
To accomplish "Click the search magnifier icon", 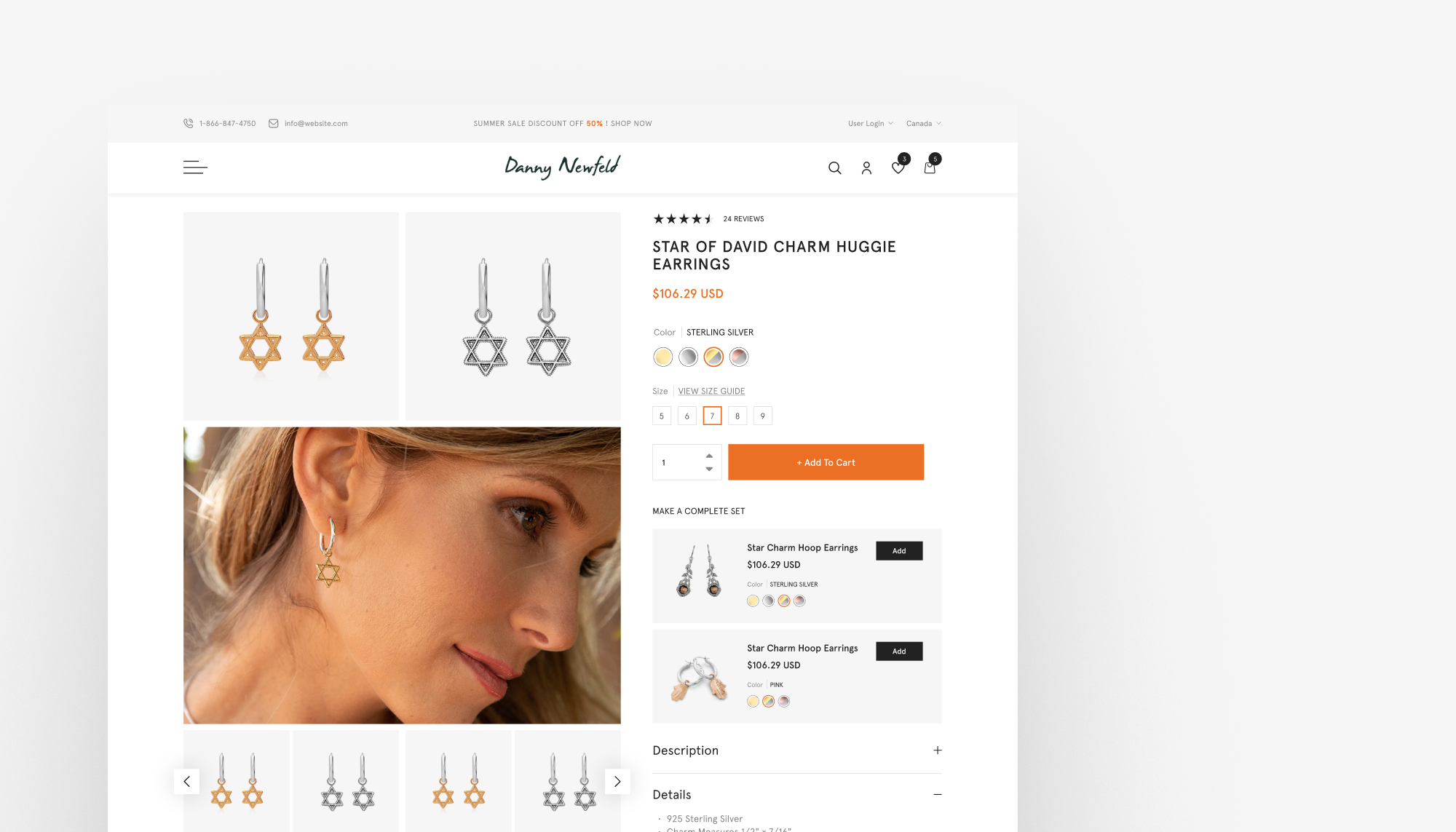I will 835,168.
